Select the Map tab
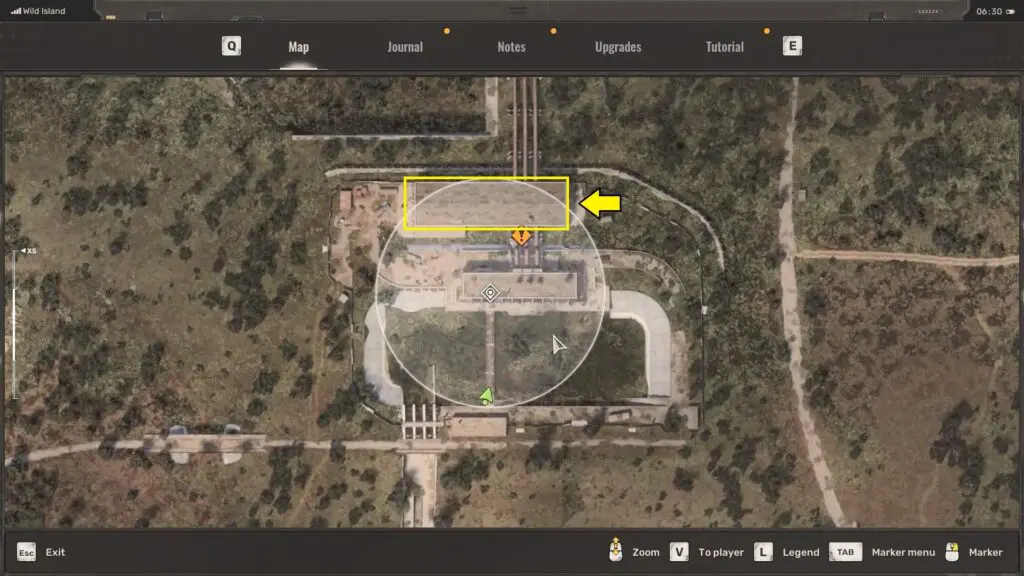 pyautogui.click(x=298, y=47)
